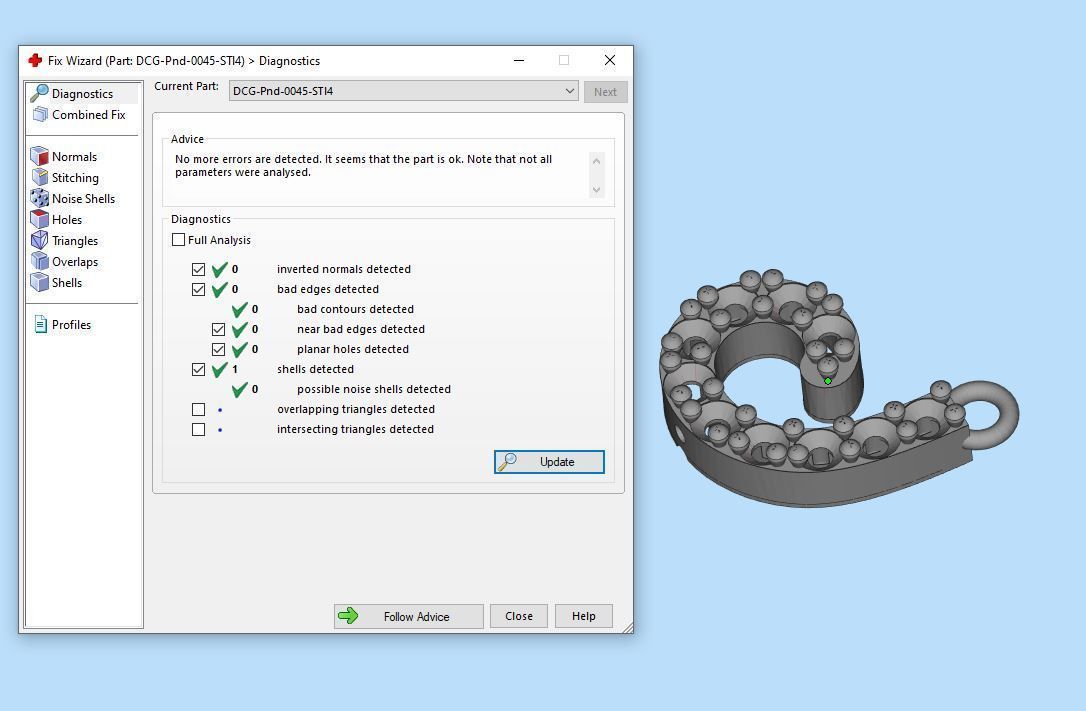Open the Shells page label
Image resolution: width=1086 pixels, height=711 pixels.
pyautogui.click(x=66, y=282)
